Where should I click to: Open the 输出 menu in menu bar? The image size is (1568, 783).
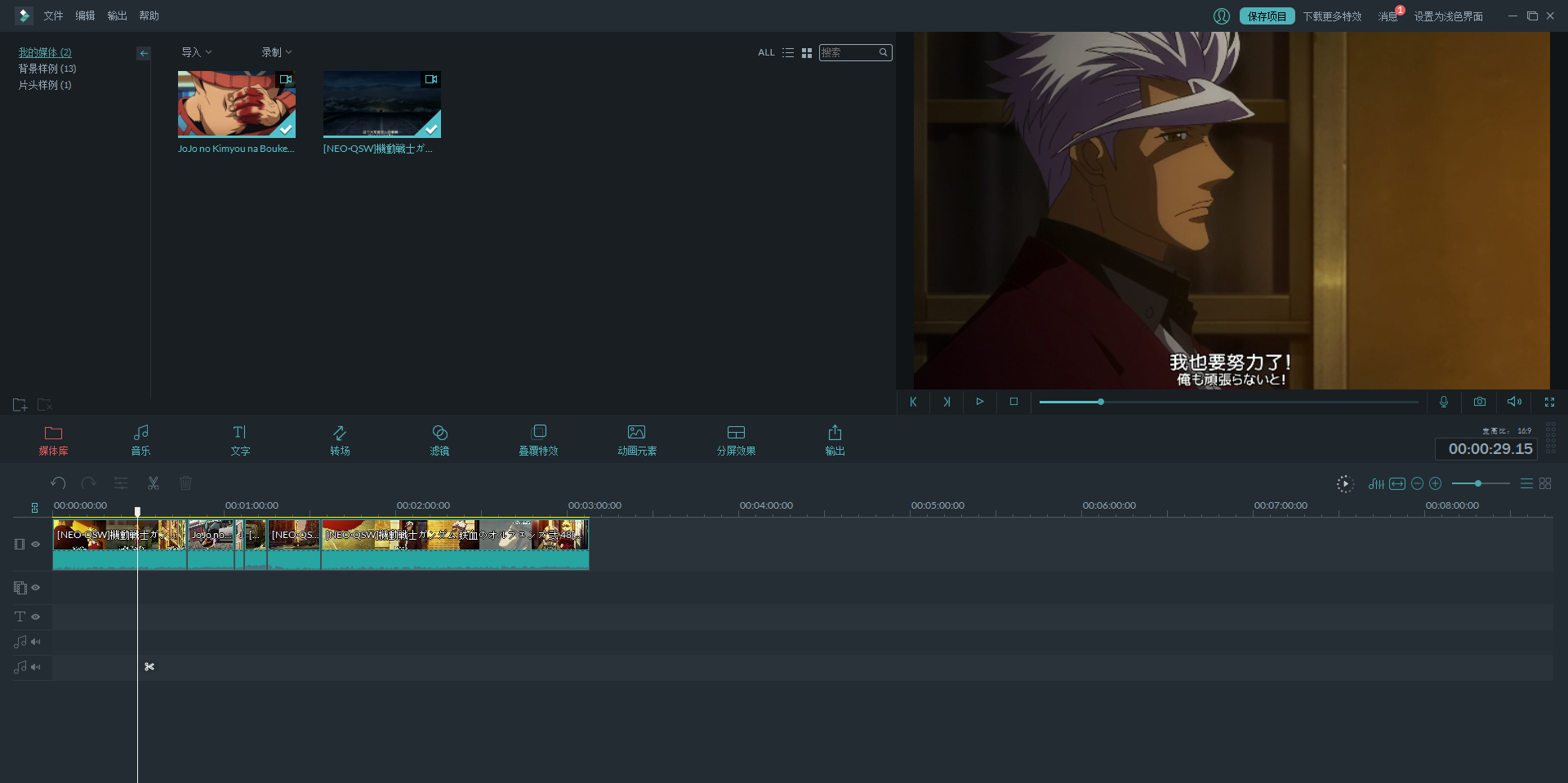(117, 16)
